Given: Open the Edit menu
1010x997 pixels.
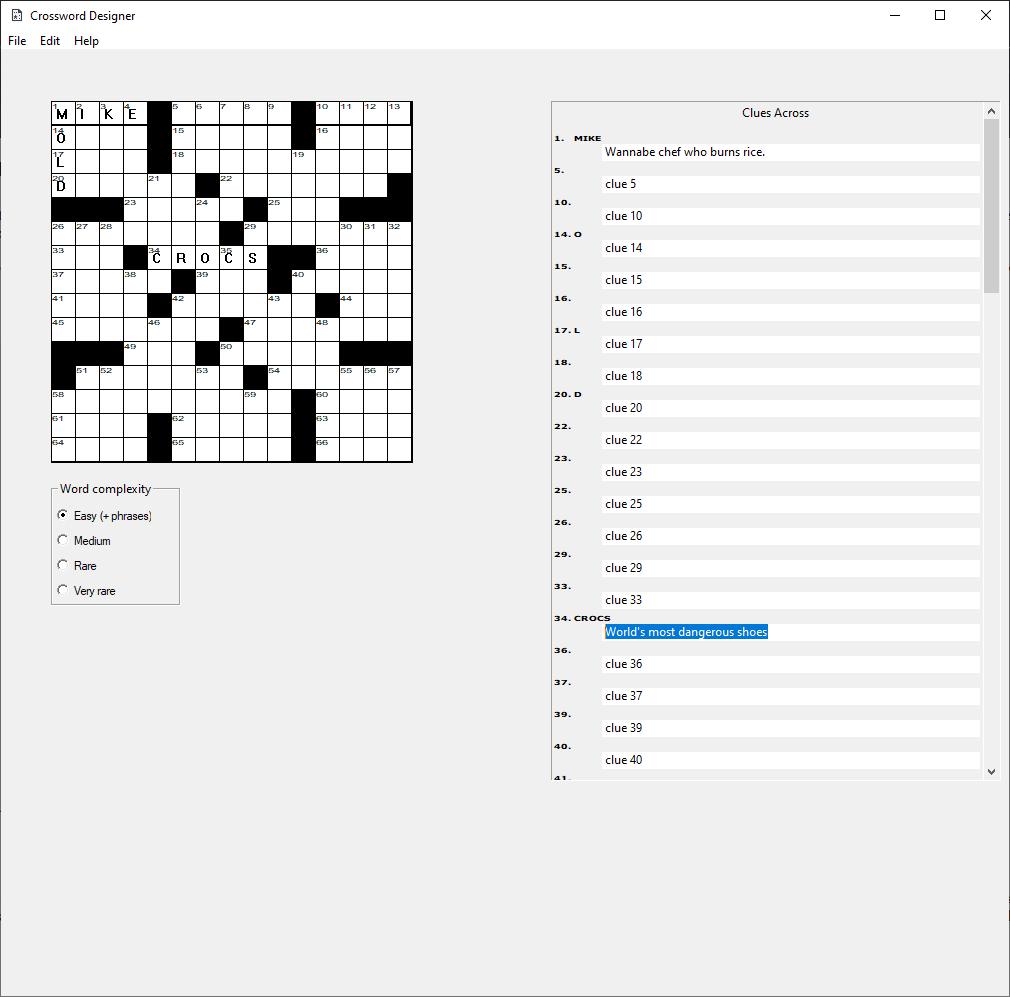Looking at the screenshot, I should (50, 41).
